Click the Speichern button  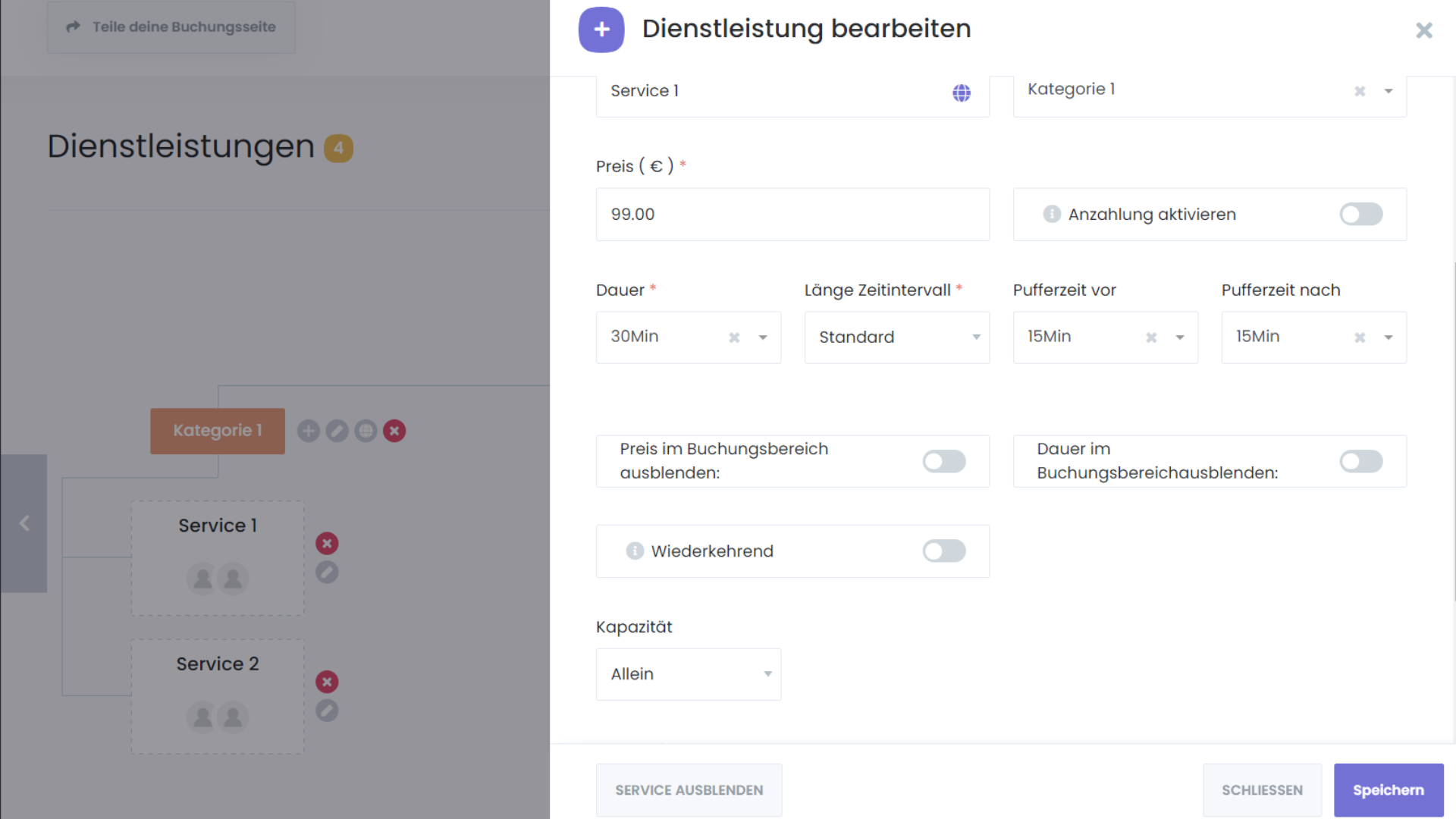coord(1388,790)
